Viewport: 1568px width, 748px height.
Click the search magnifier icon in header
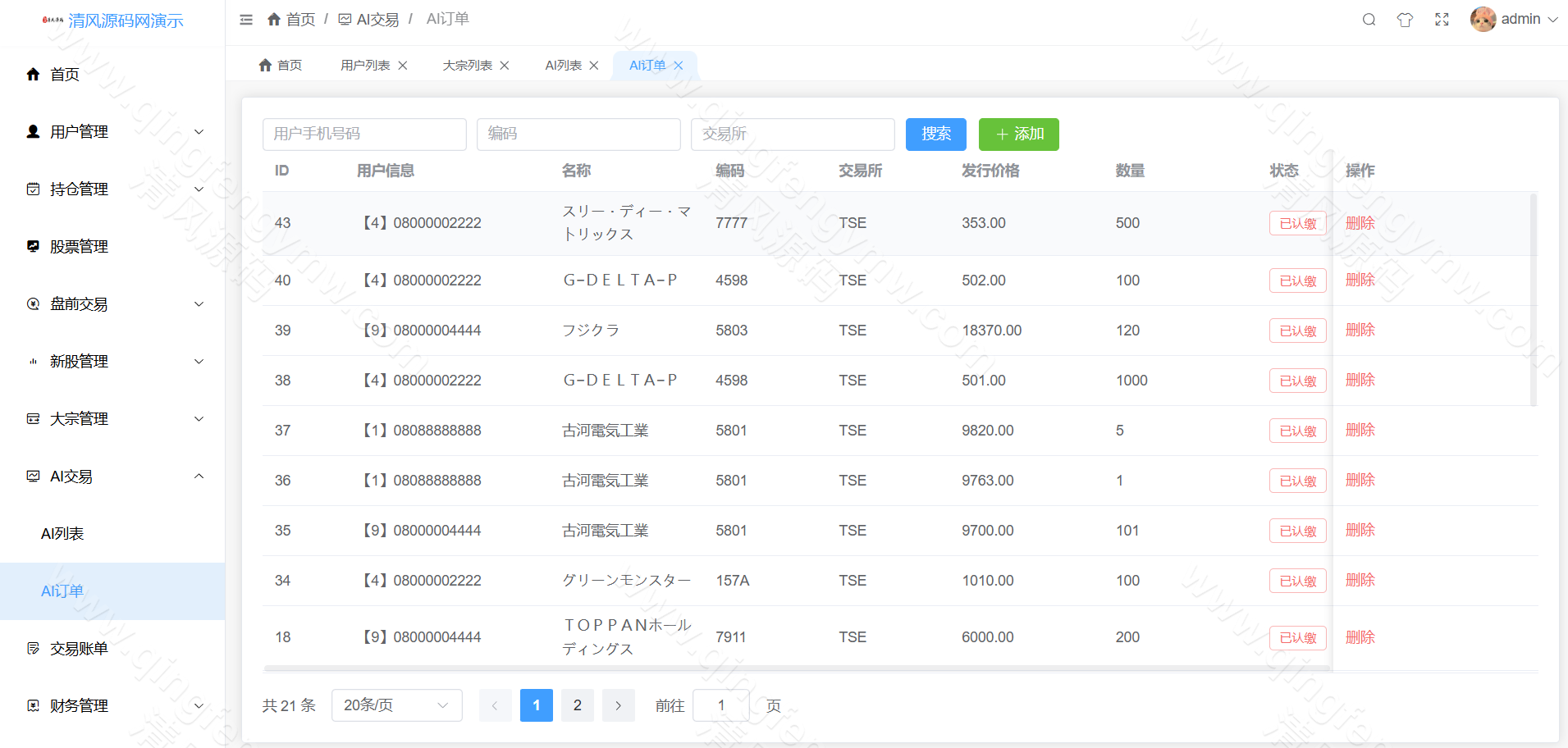coord(1369,20)
